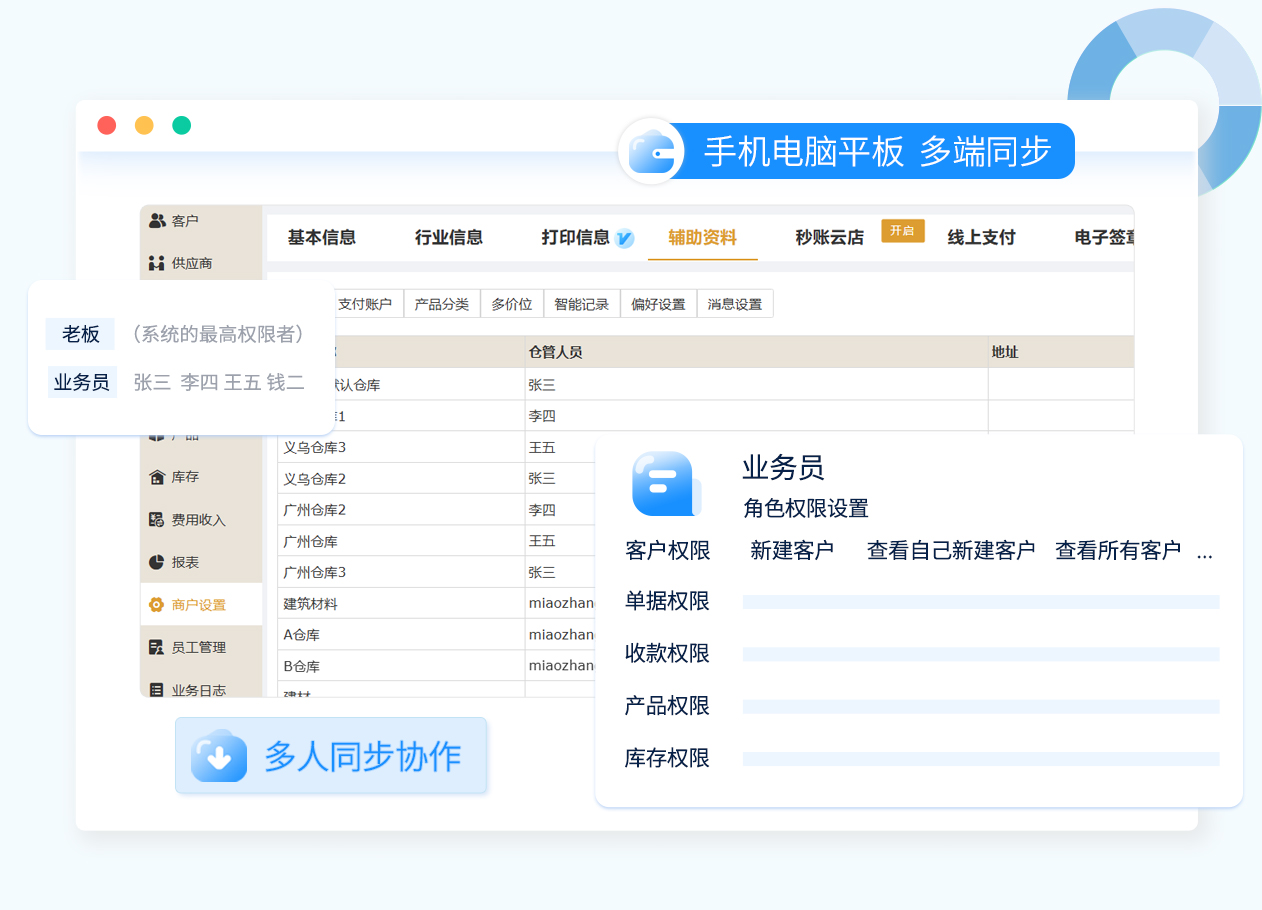Open 报表 using the pie chart icon
Viewport: 1262px width, 910px height.
pyautogui.click(x=157, y=562)
